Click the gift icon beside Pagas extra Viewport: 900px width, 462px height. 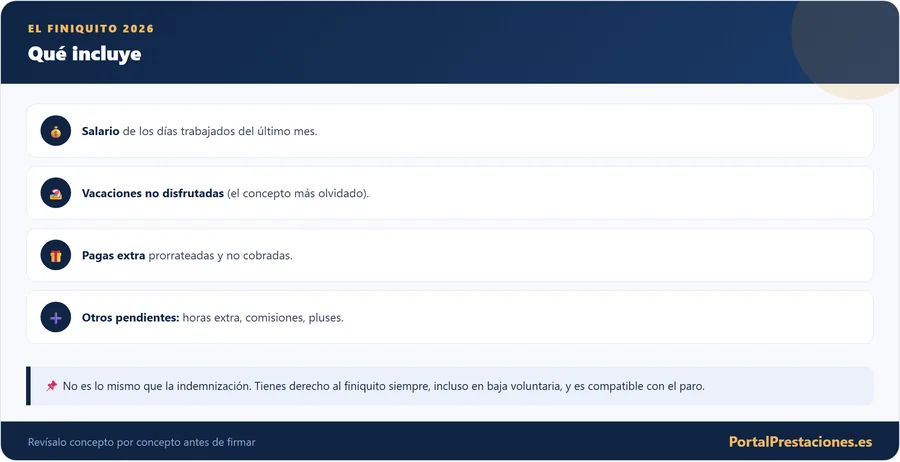(56, 255)
